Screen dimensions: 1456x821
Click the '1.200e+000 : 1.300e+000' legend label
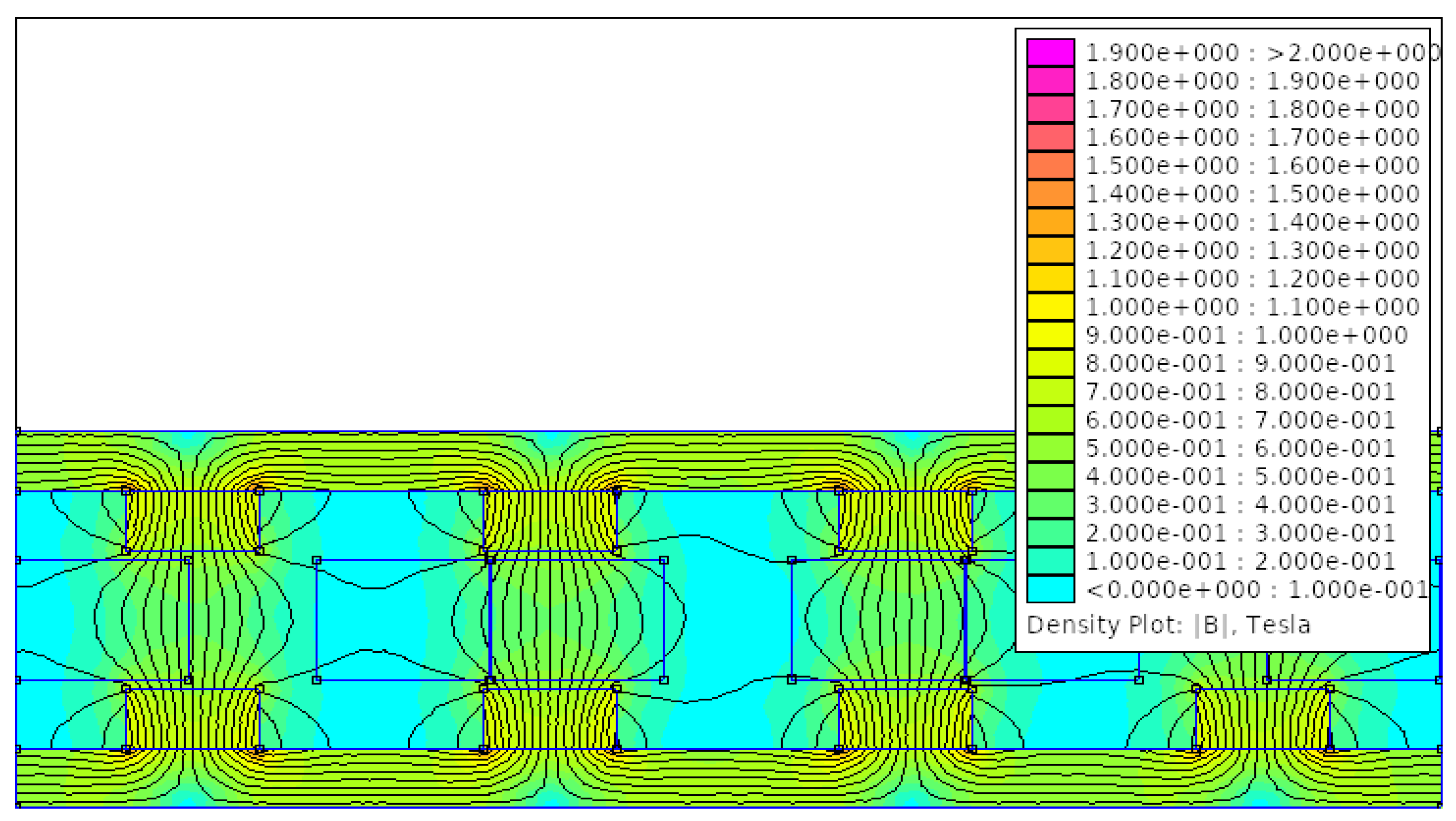(x=1253, y=250)
